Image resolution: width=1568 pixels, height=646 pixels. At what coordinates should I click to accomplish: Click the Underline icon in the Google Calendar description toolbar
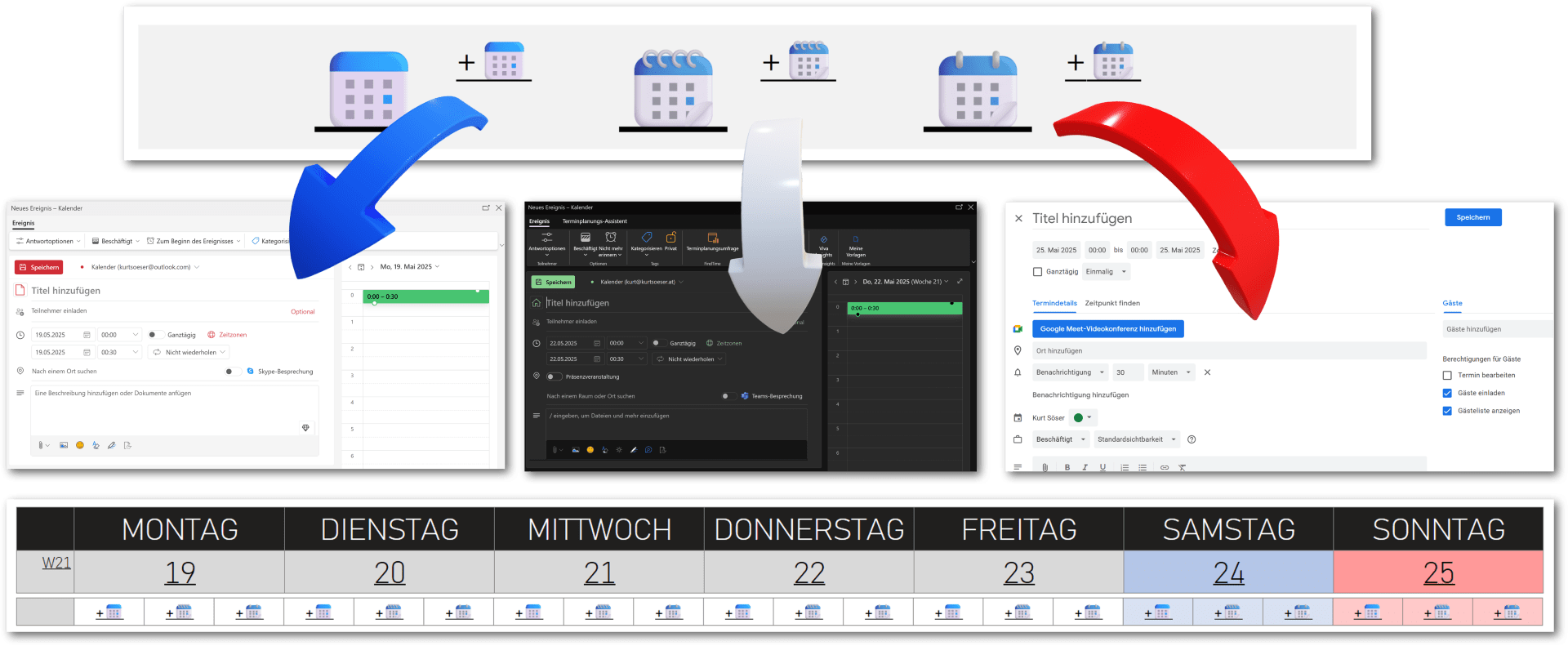tap(1102, 468)
